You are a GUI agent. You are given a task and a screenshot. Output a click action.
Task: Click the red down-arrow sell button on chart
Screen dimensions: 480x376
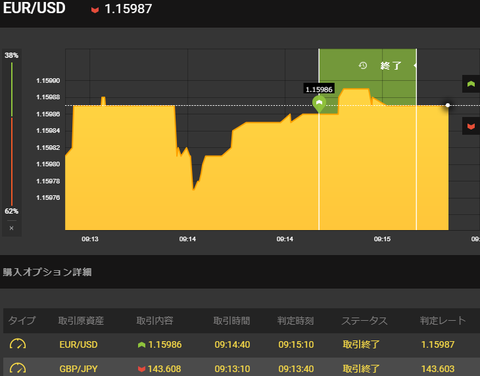[x=471, y=126]
